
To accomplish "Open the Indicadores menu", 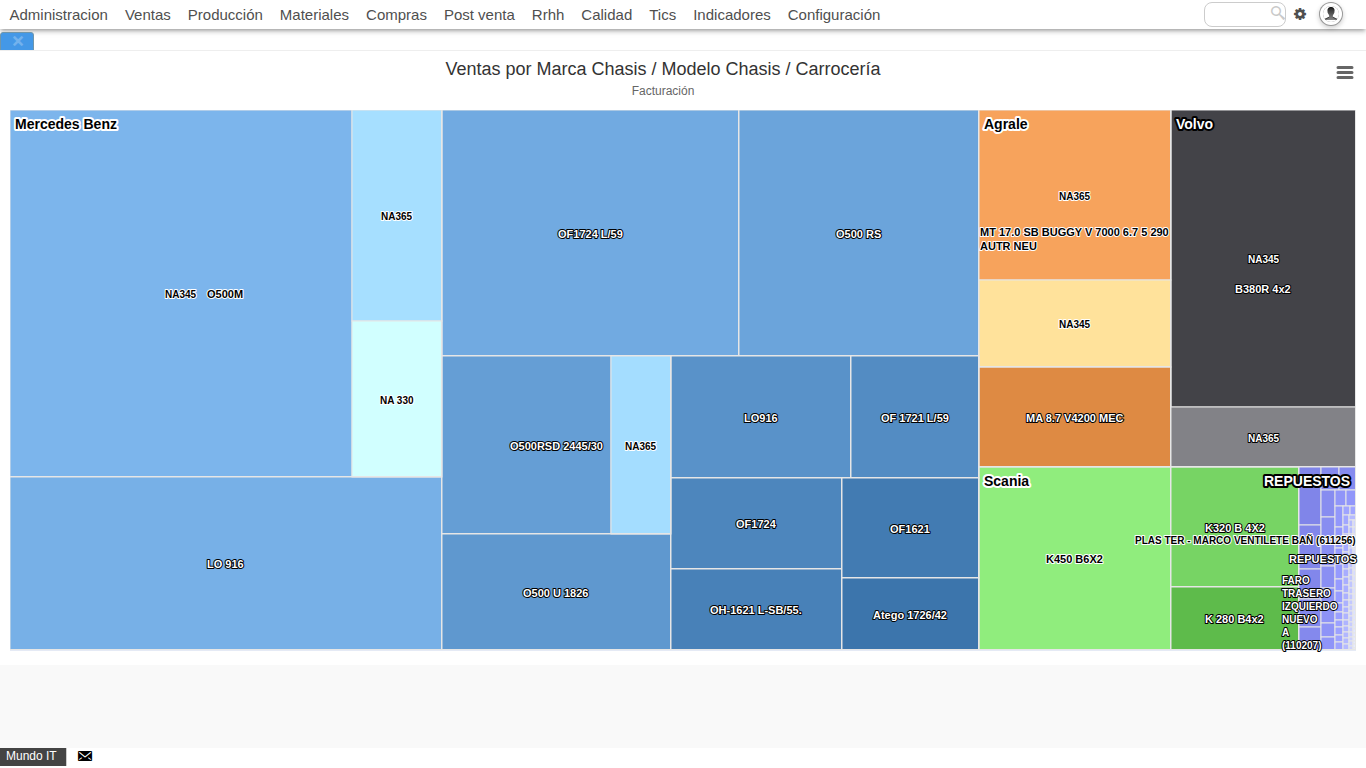I will (731, 15).
